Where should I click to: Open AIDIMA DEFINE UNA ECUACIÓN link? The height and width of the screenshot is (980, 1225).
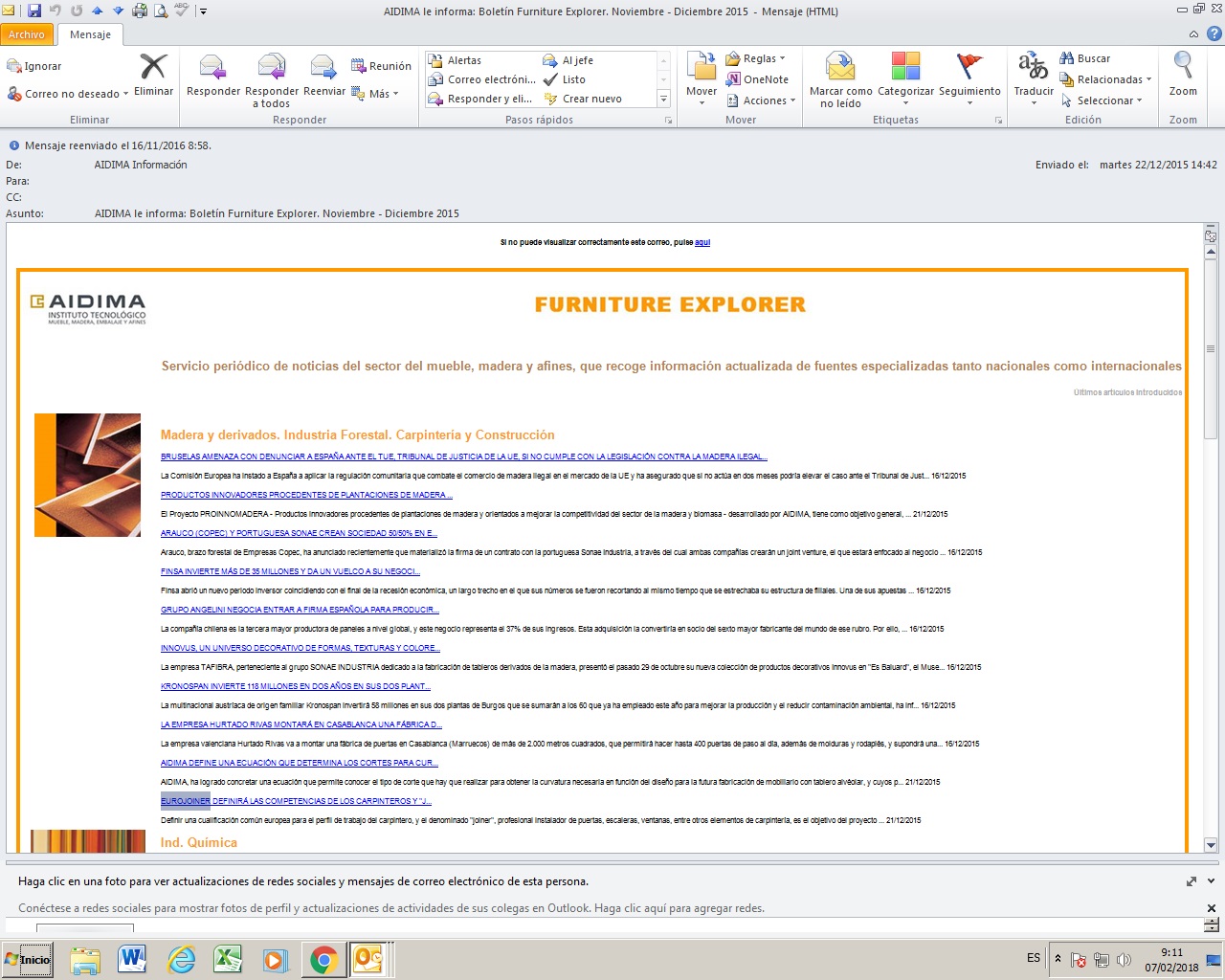point(300,764)
